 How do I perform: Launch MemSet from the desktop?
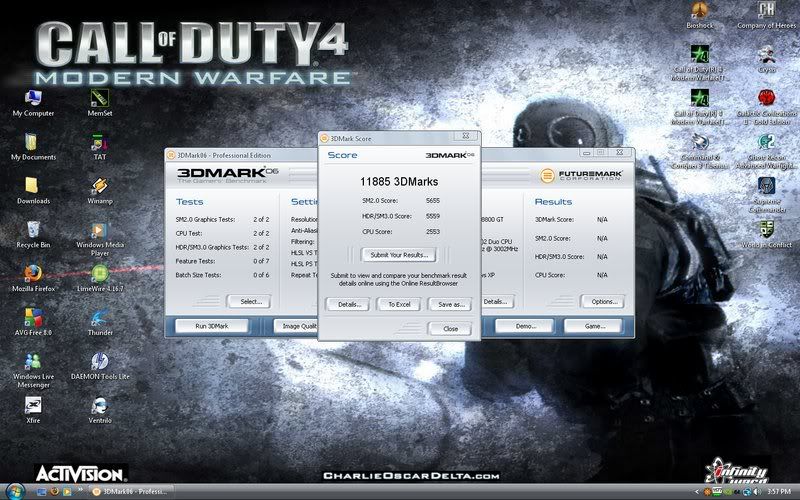[x=99, y=103]
